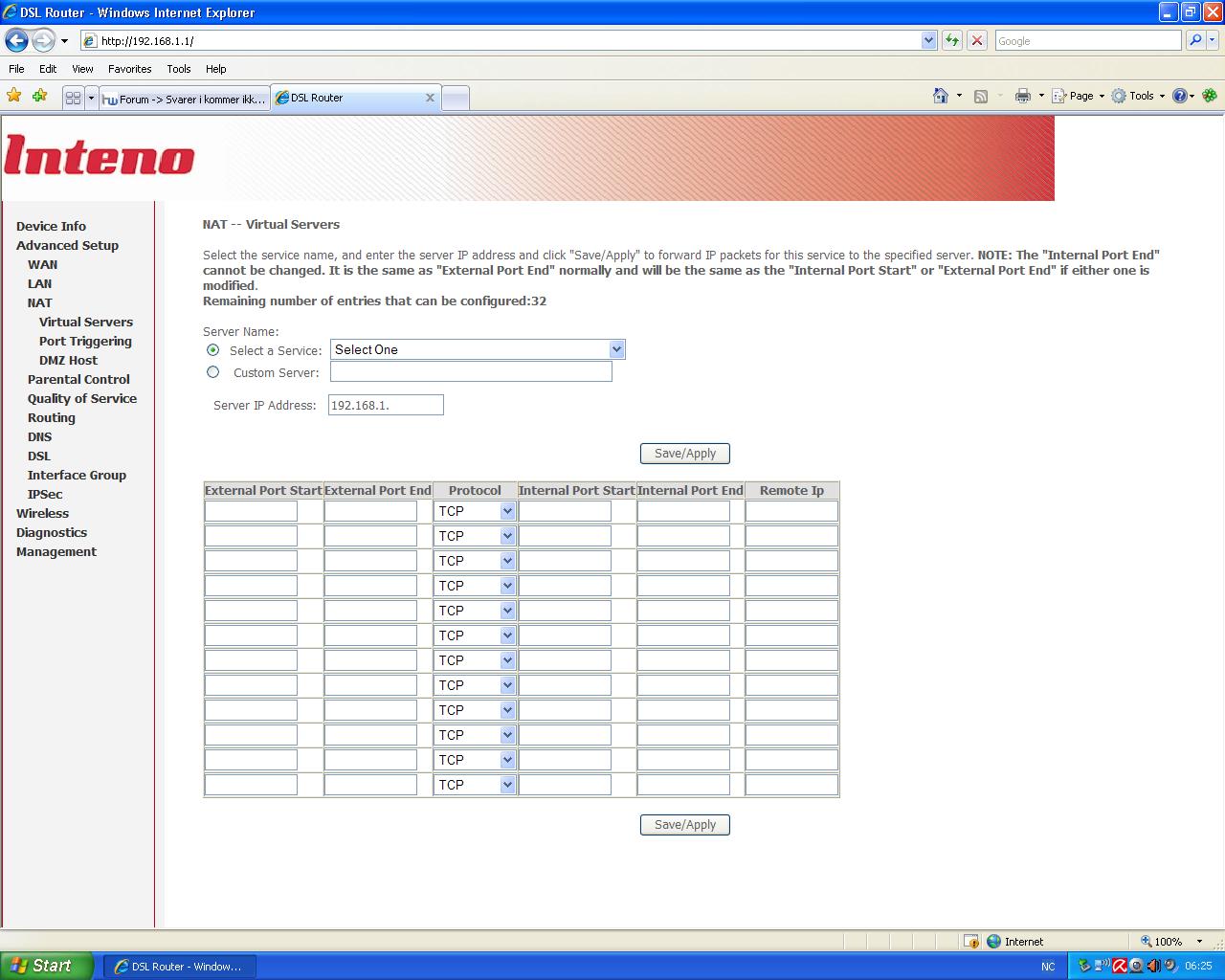Click the volume speaker tray icon
Viewport: 1225px width, 980px height.
1153,966
